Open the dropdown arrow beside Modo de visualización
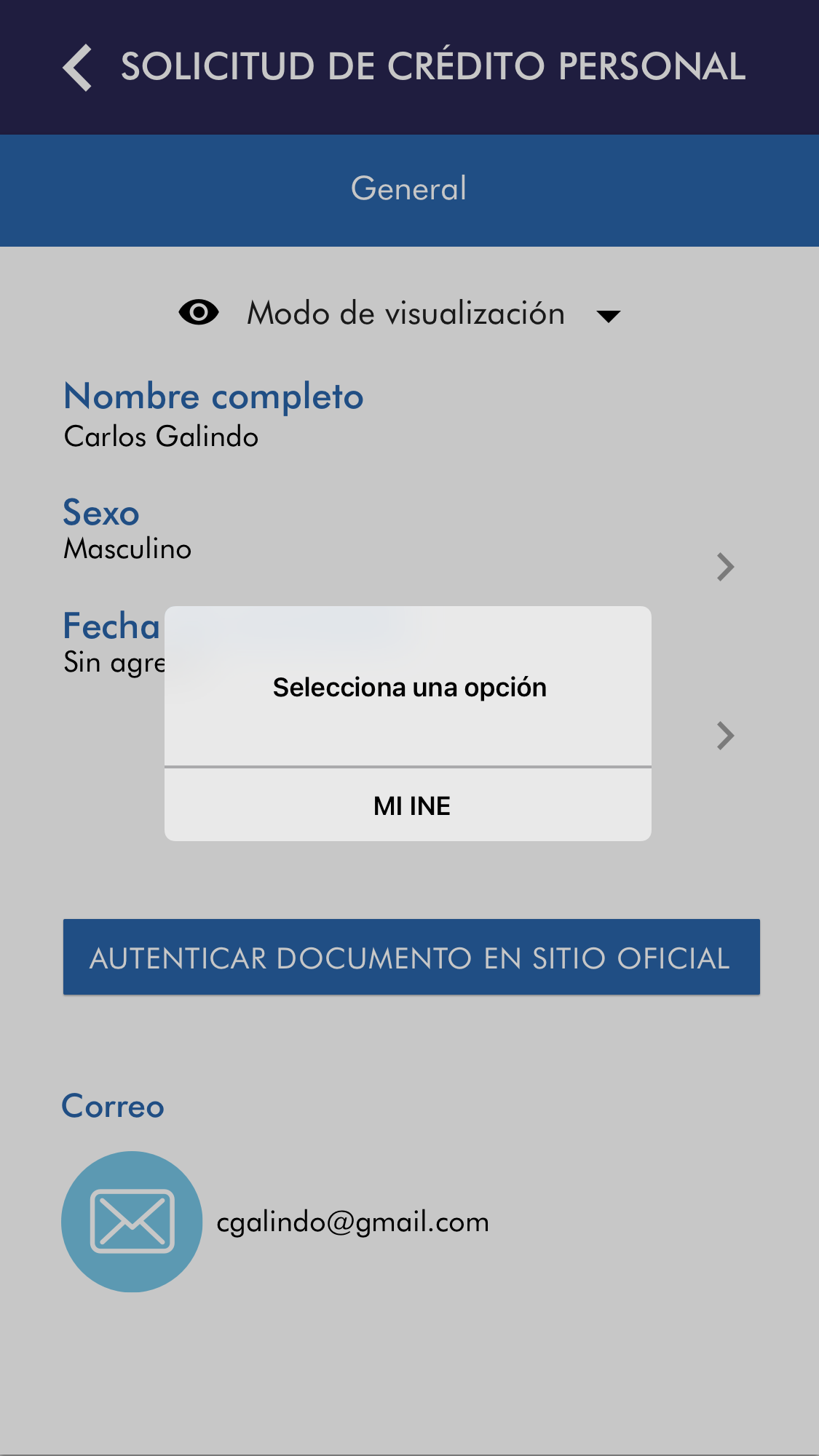 pos(608,316)
